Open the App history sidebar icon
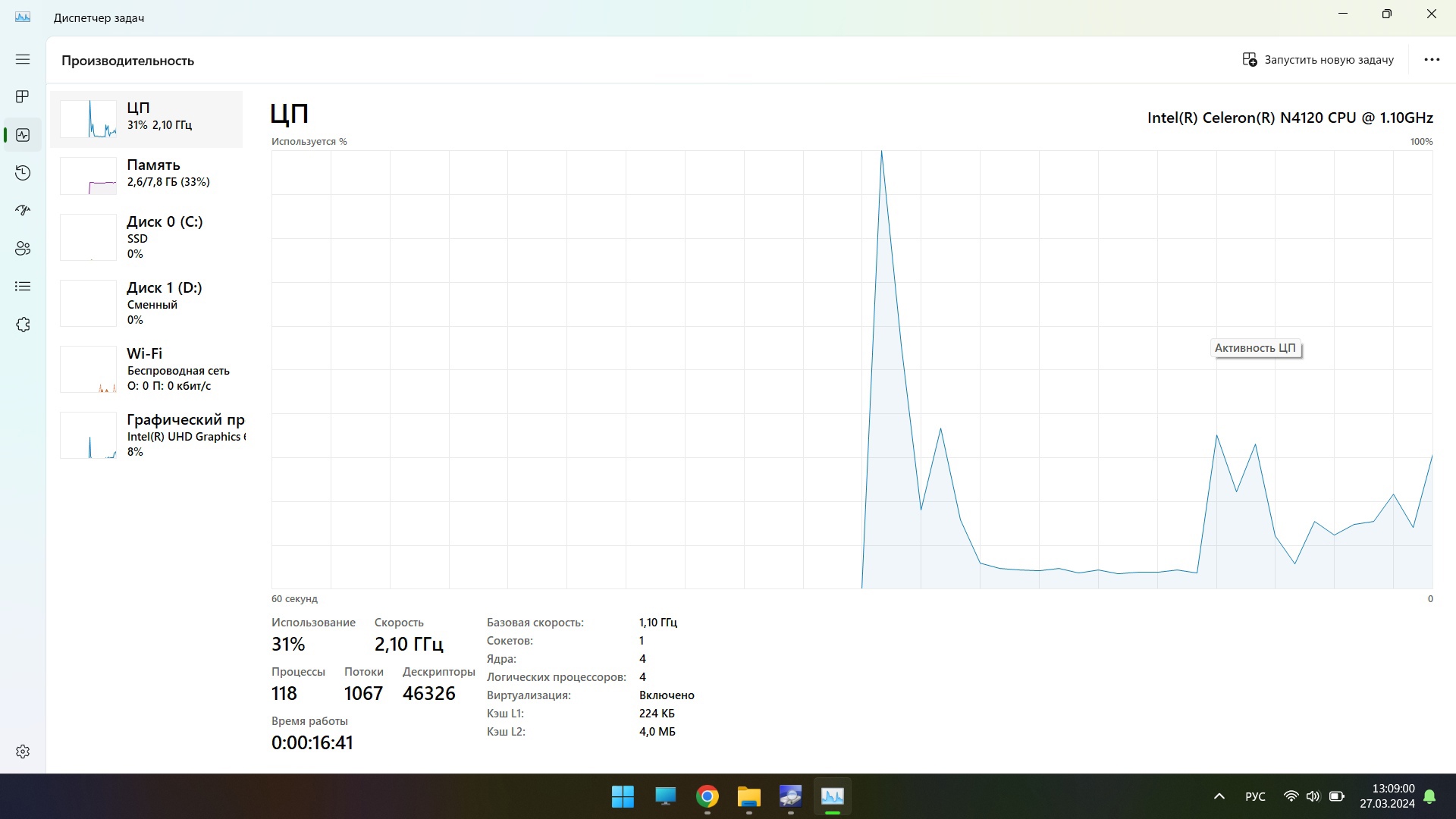The width and height of the screenshot is (1456, 819). click(23, 173)
